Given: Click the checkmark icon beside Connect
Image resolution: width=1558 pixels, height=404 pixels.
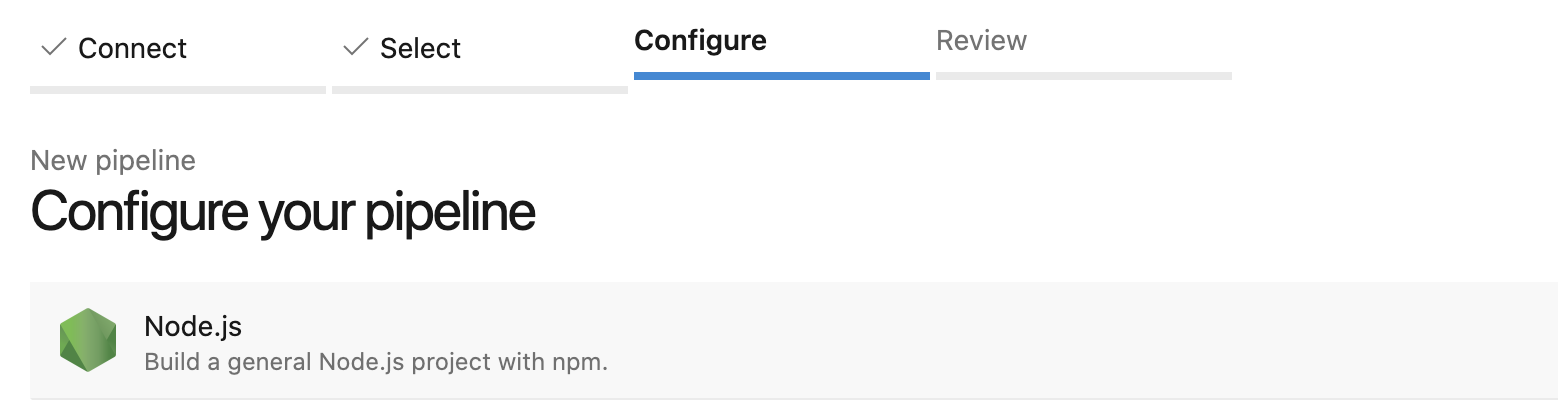Looking at the screenshot, I should coord(53,47).
